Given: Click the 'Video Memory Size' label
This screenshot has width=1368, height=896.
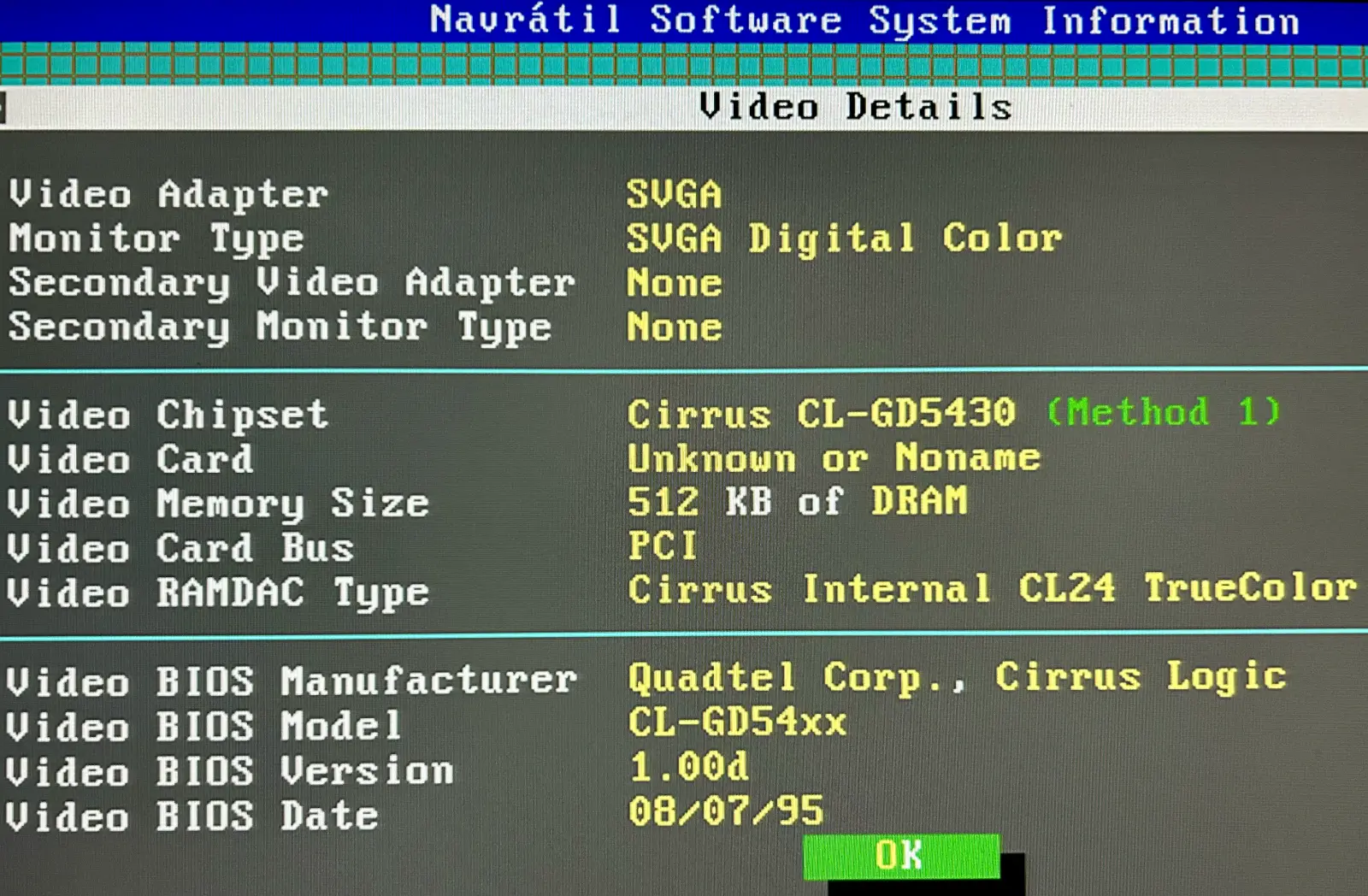Looking at the screenshot, I should pos(218,504).
